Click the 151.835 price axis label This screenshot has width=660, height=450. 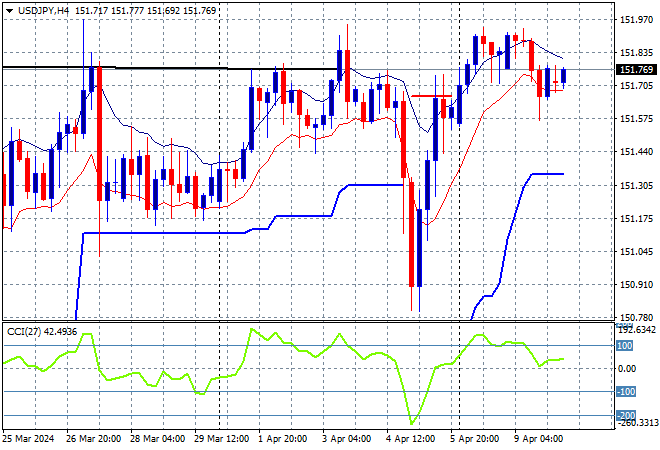click(636, 53)
